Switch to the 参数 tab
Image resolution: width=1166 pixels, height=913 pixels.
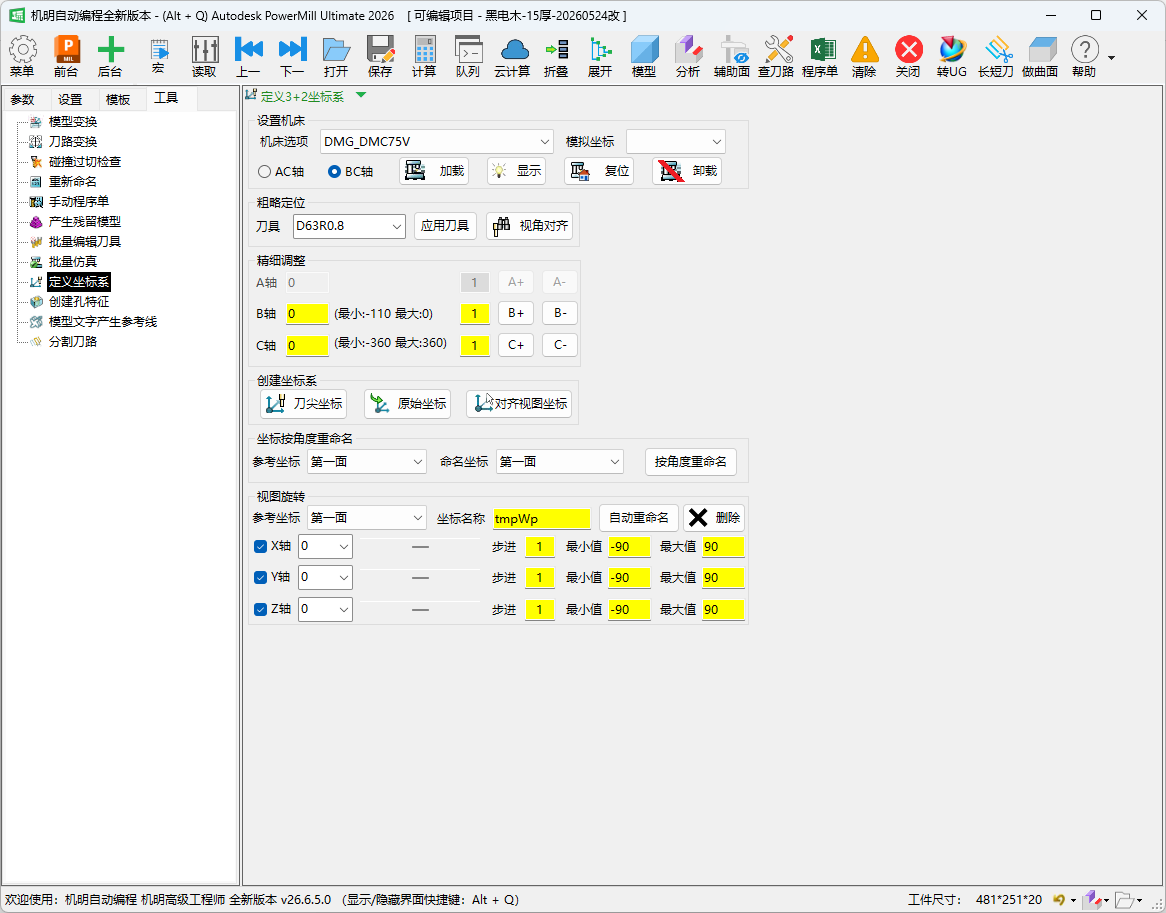click(x=23, y=100)
